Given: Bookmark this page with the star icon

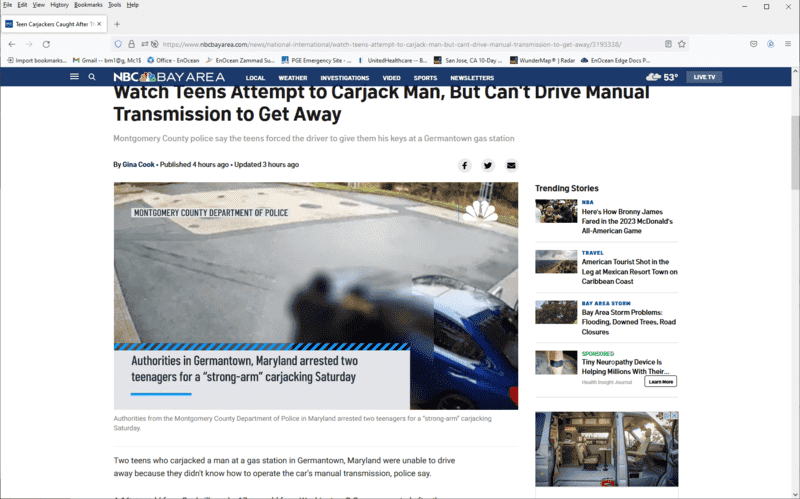Looking at the screenshot, I should coord(682,44).
